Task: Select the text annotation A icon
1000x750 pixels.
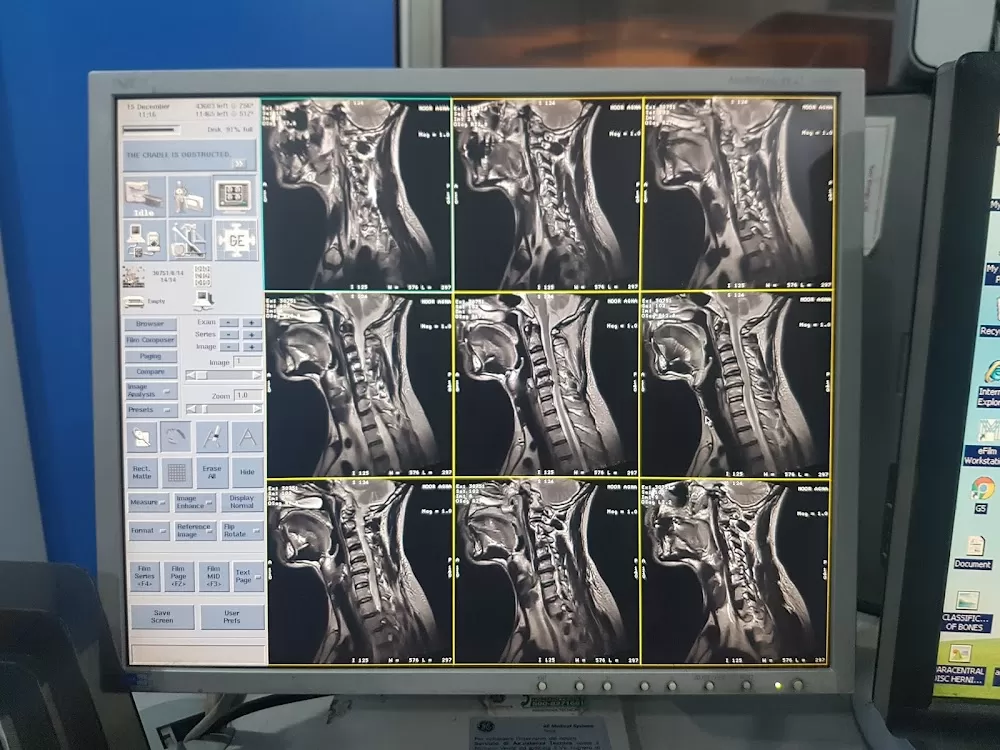Action: pyautogui.click(x=247, y=438)
